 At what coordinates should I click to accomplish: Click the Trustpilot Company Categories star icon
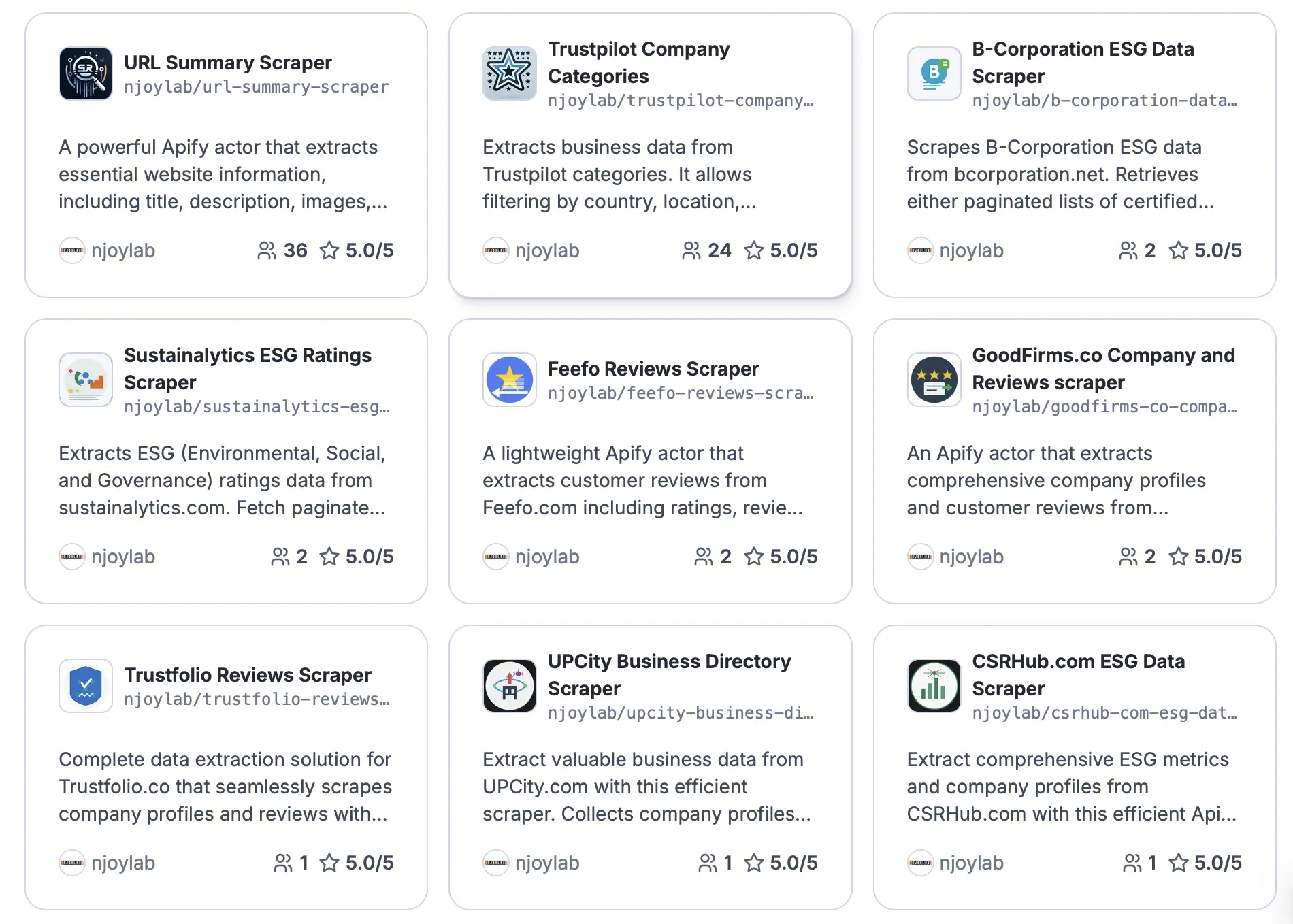[x=510, y=73]
